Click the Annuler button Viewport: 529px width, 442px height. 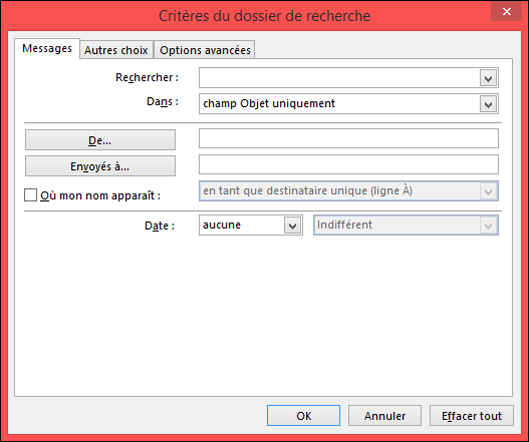click(x=385, y=416)
